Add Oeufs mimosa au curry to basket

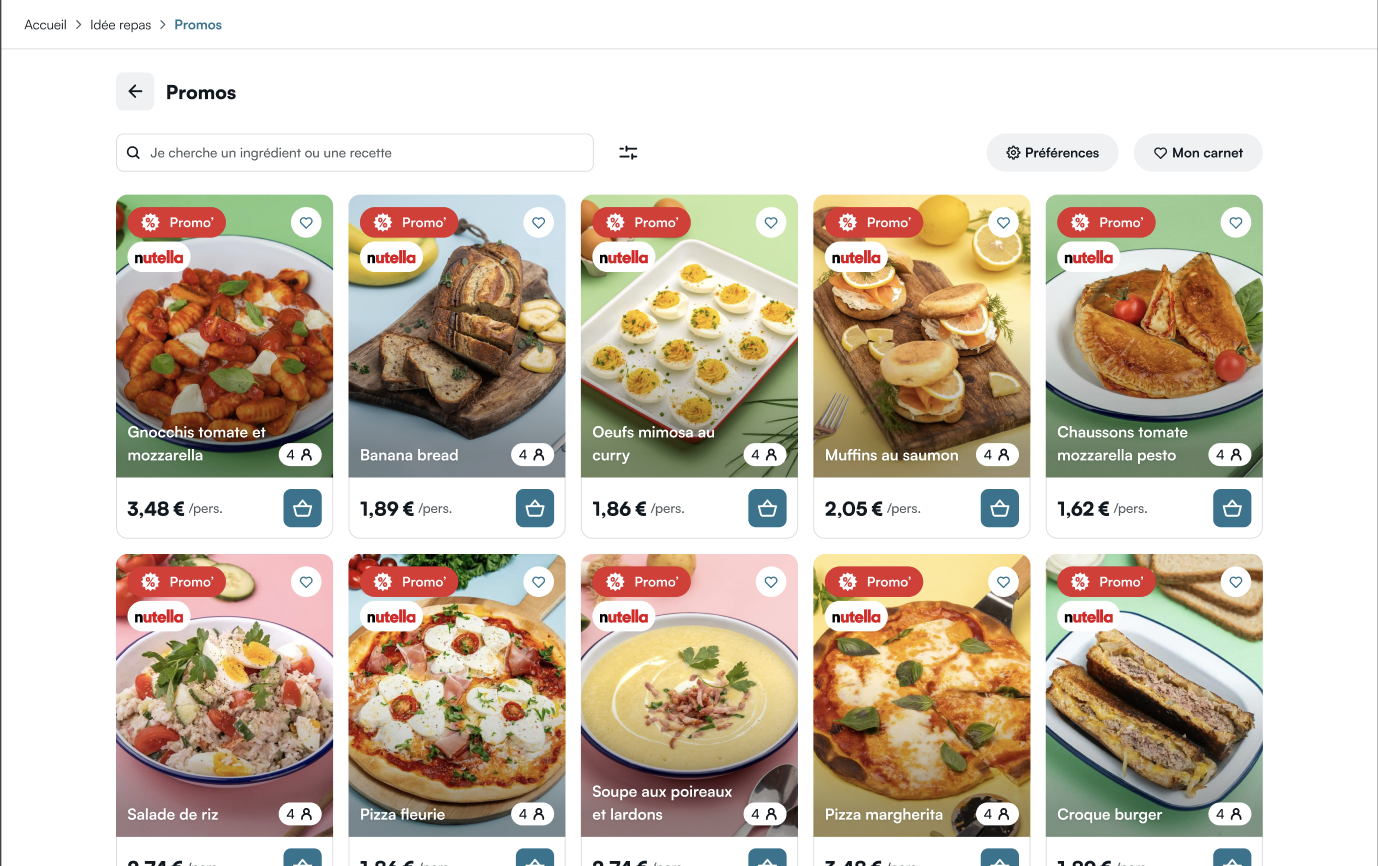tap(767, 508)
